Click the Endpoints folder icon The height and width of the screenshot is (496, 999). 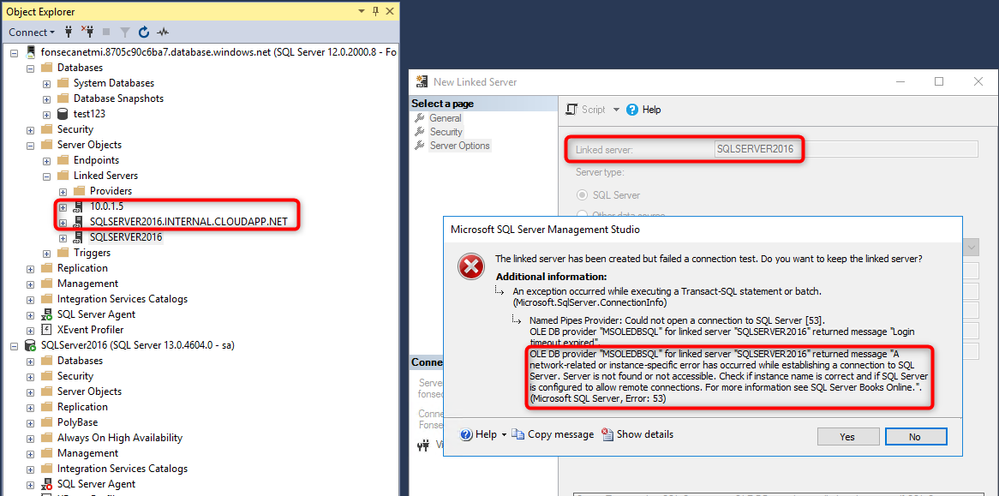pyautogui.click(x=62, y=160)
